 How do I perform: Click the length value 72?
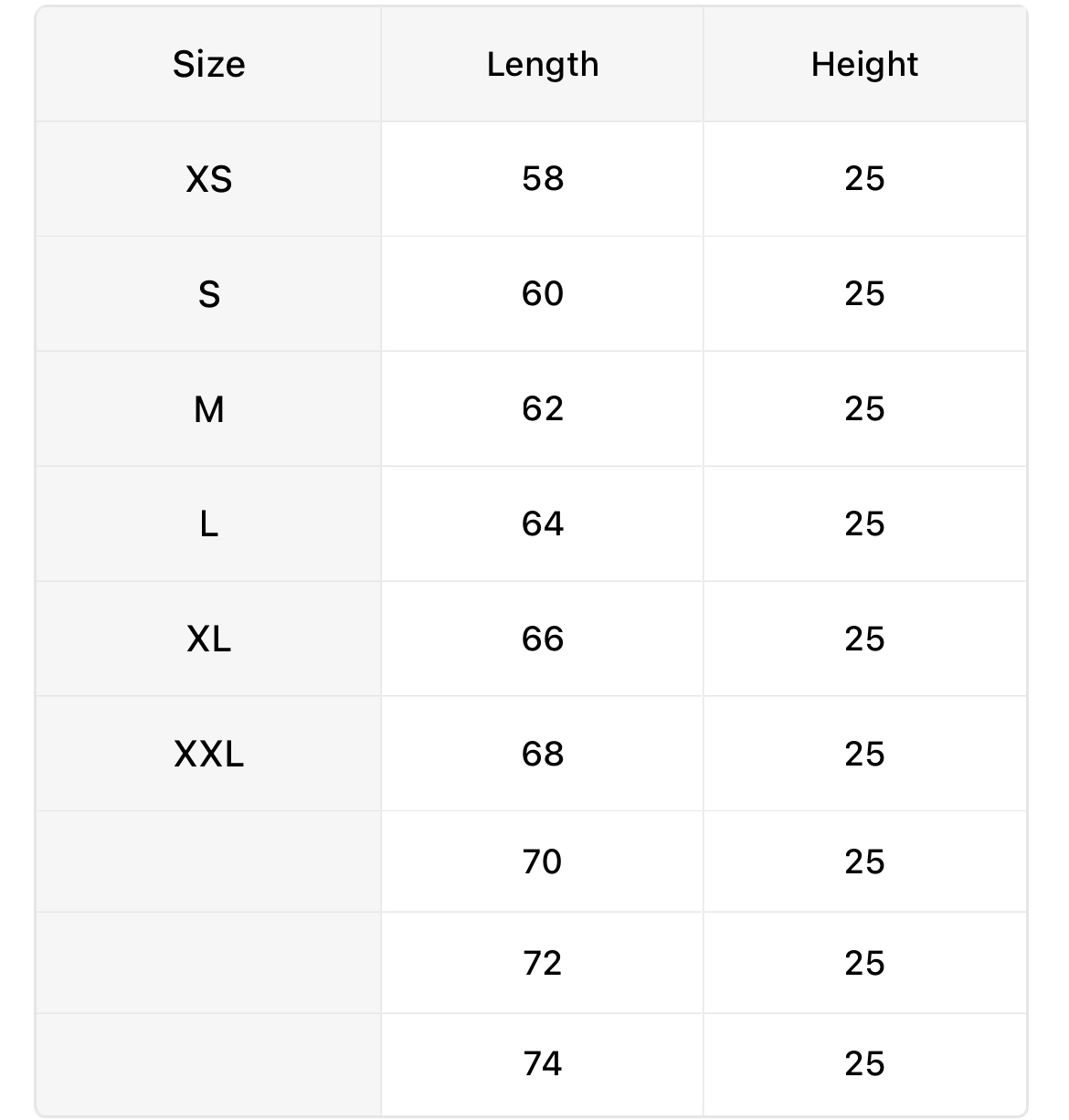(x=543, y=964)
